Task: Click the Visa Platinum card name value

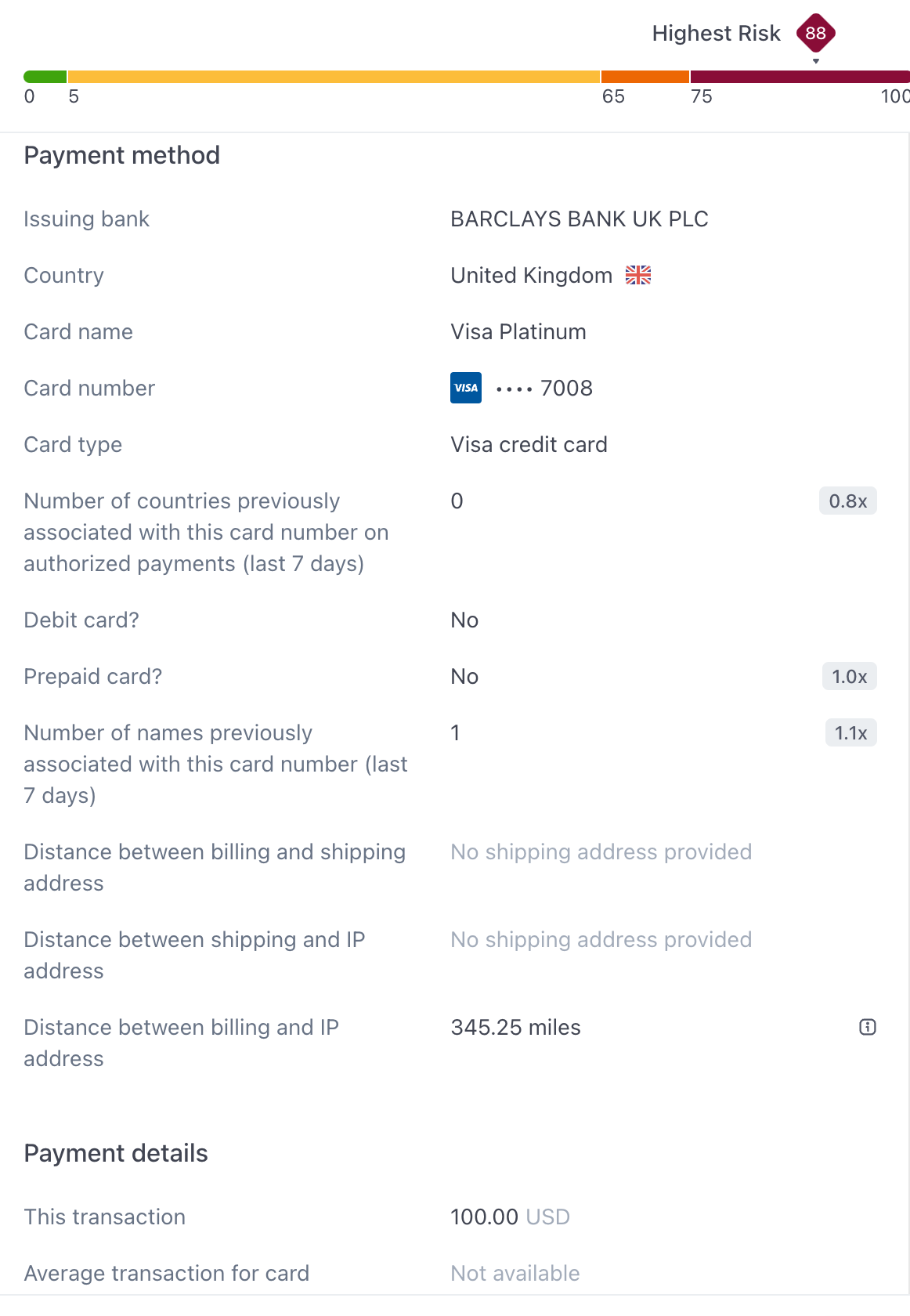Action: pyautogui.click(x=518, y=331)
